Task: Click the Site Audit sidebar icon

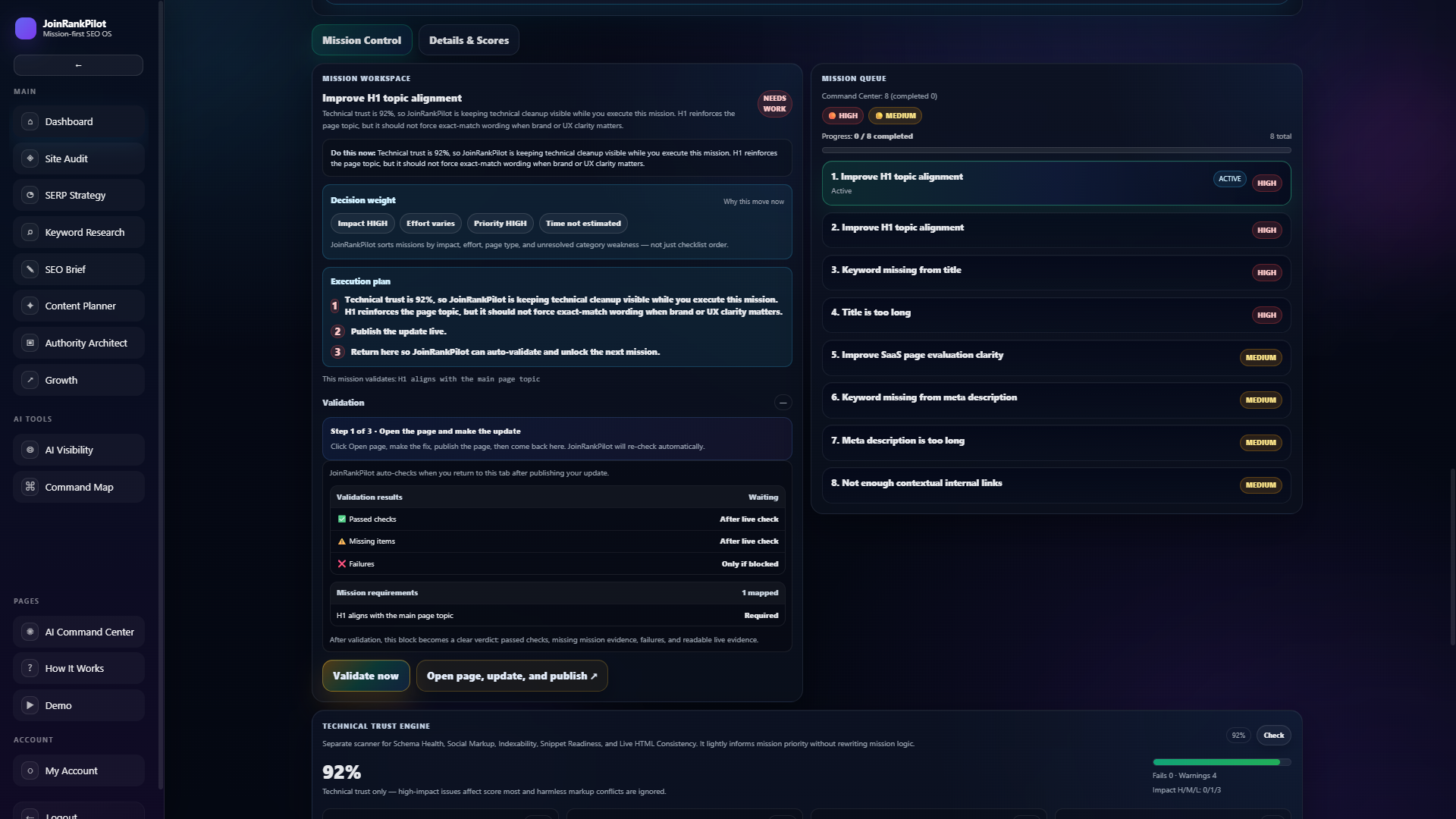Action: tap(30, 158)
